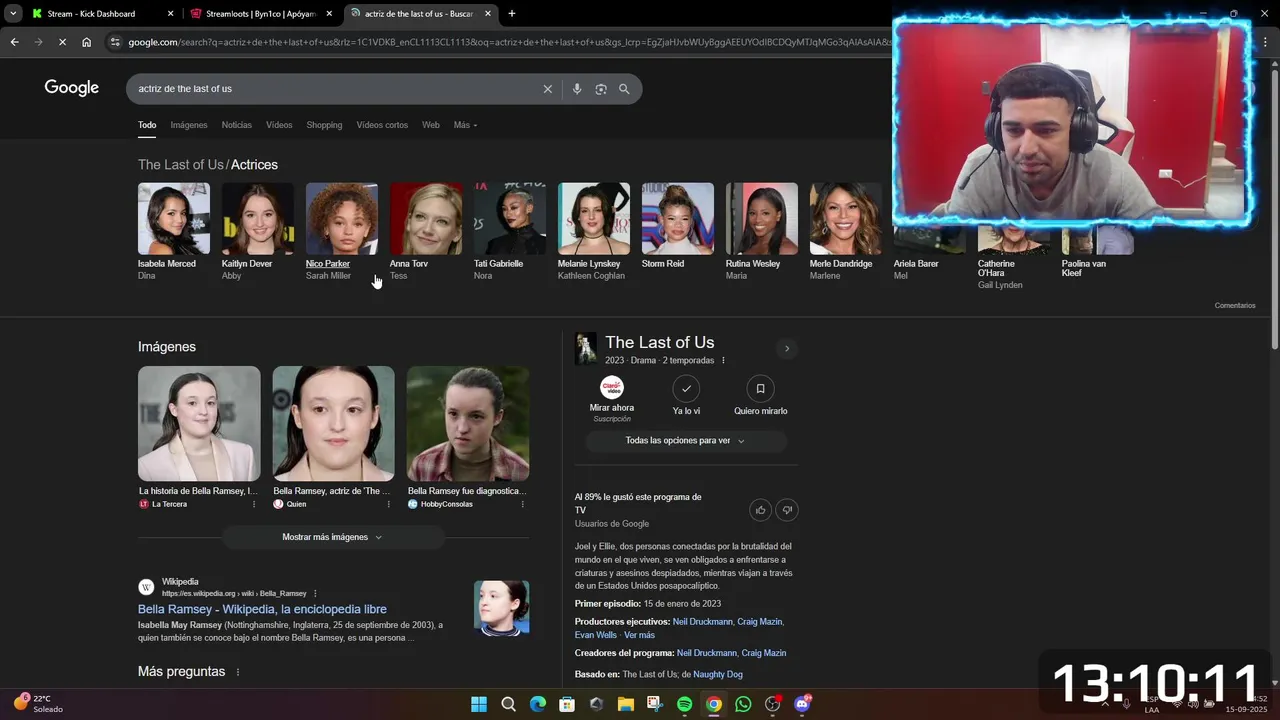Open Storm Reid actress card
This screenshot has width=1280, height=720.
tap(678, 226)
